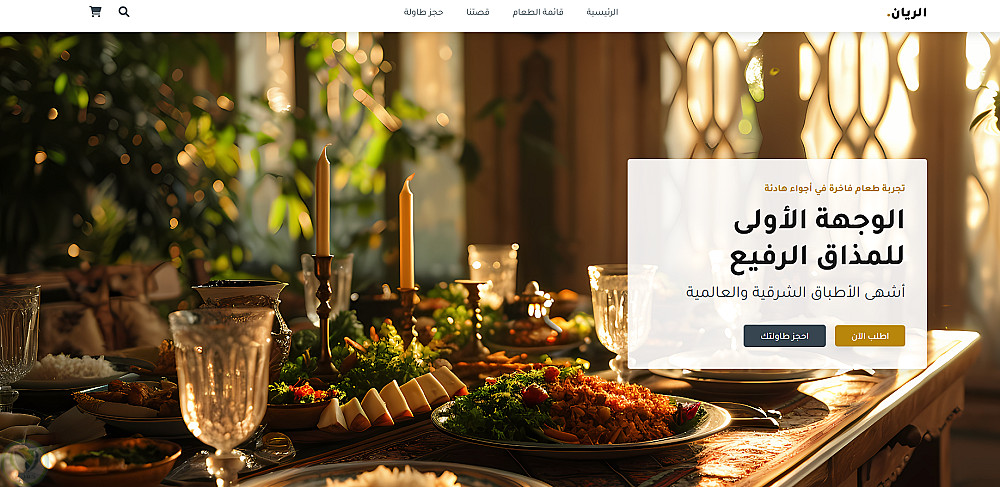Click the الريان logo
The image size is (1000, 487).
coord(907,12)
